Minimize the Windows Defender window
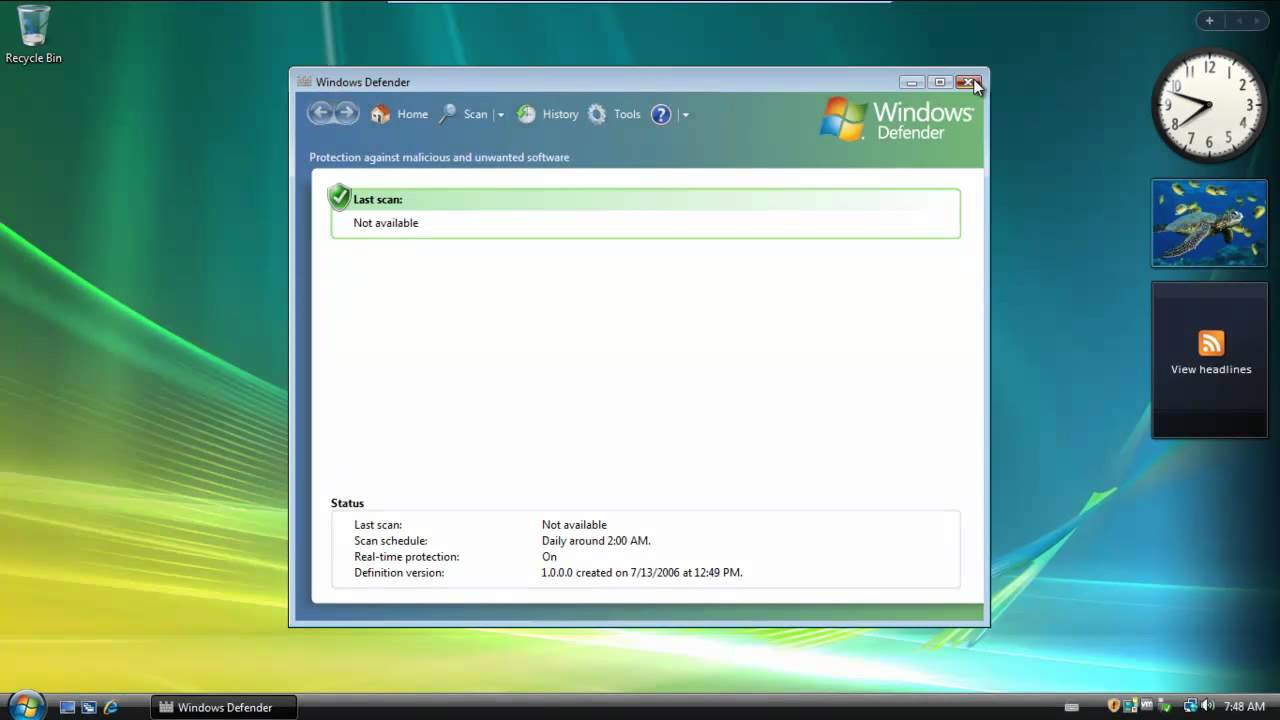This screenshot has width=1280, height=720. point(911,82)
